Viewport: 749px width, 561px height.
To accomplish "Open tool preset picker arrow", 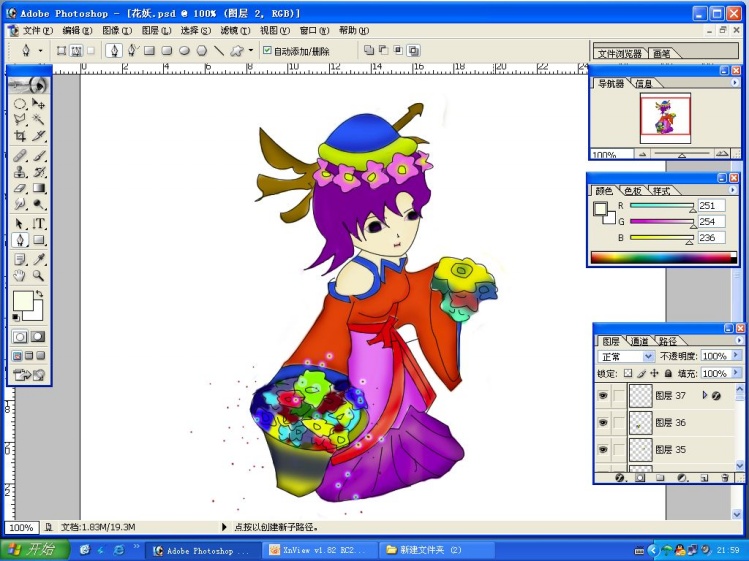I will pyautogui.click(x=41, y=50).
